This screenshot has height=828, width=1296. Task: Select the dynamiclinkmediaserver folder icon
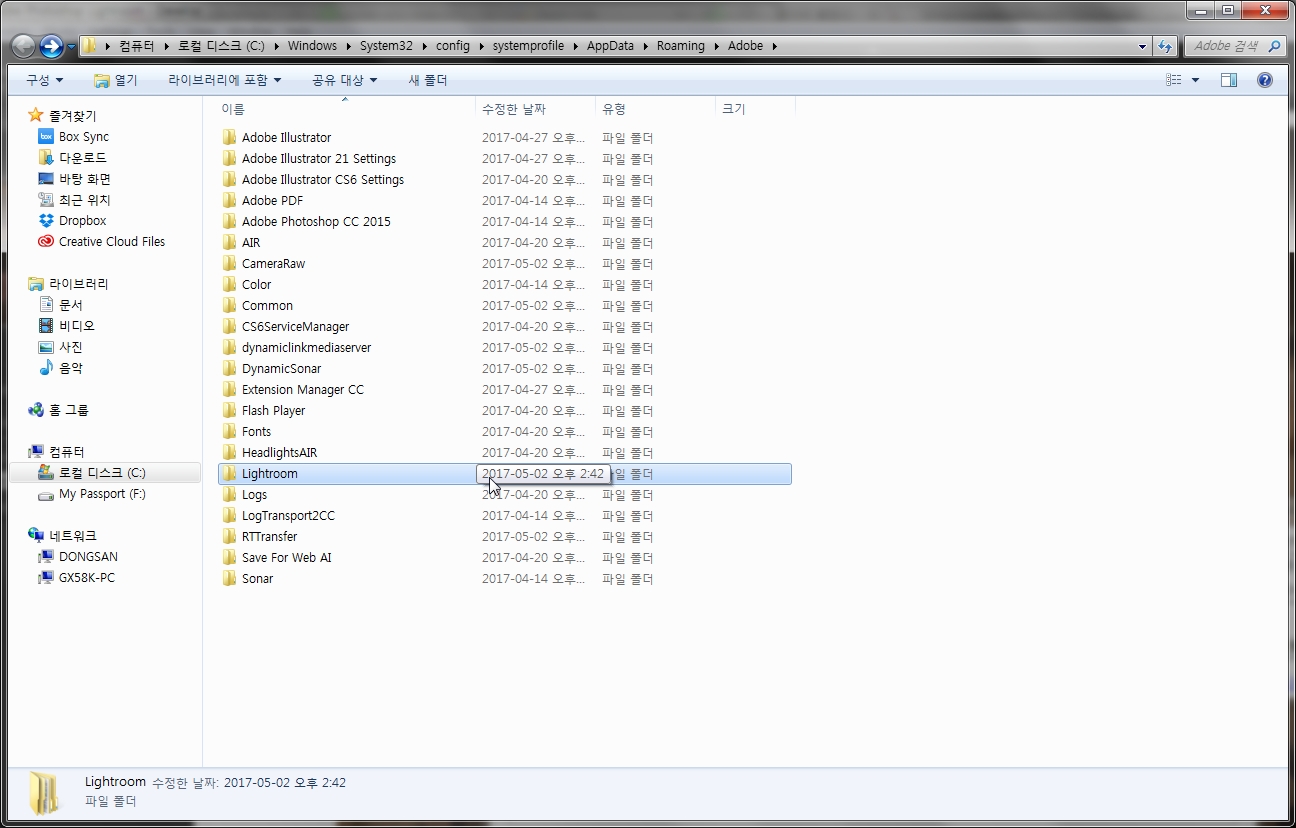(229, 347)
